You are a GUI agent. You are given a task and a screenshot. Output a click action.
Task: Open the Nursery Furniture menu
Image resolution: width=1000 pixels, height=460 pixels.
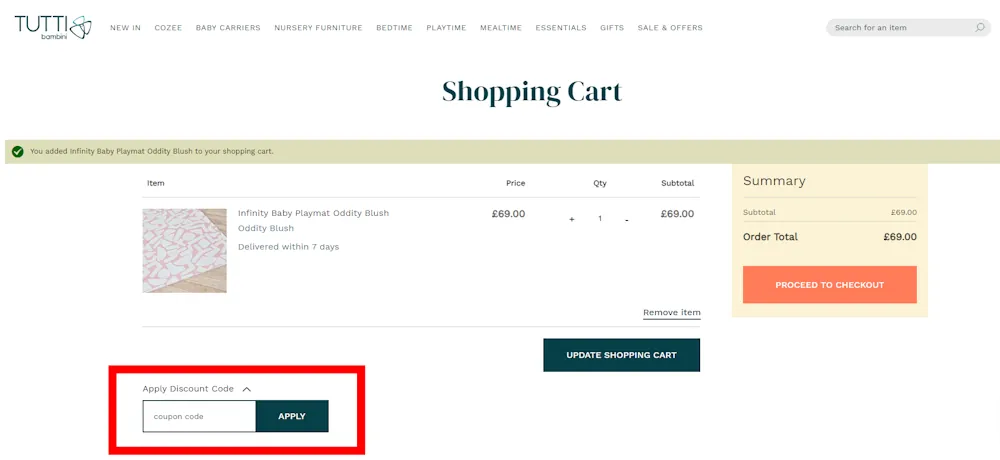(318, 27)
